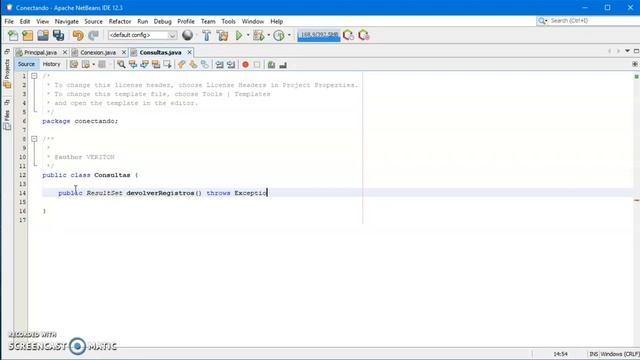Click the Debug Project icon
The image size is (640, 360).
point(258,36)
